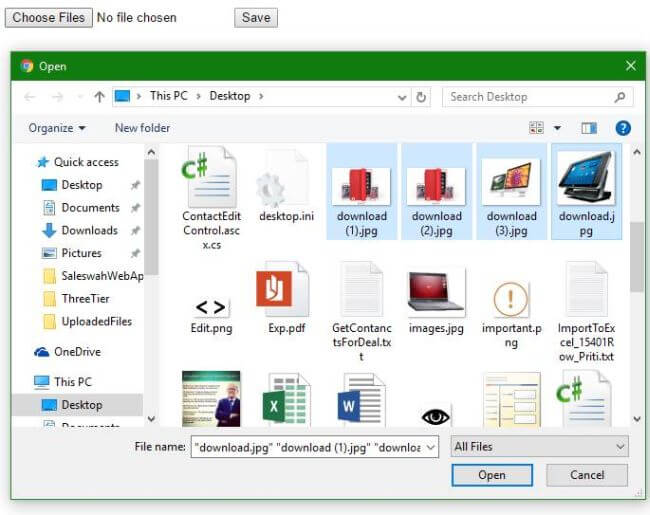This screenshot has width=650, height=515.
Task: Open the blue Help icon
Action: click(623, 128)
